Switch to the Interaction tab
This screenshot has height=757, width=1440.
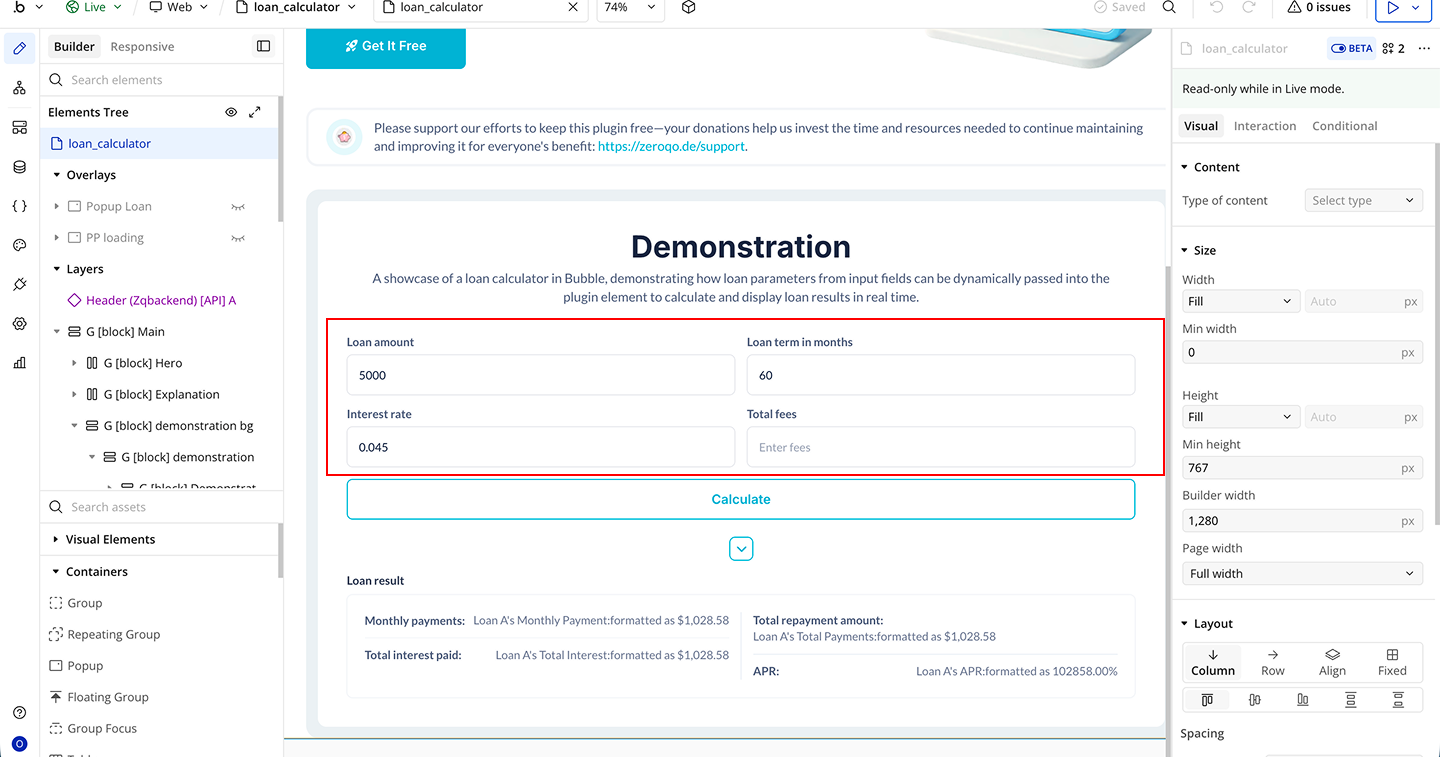pos(1265,126)
